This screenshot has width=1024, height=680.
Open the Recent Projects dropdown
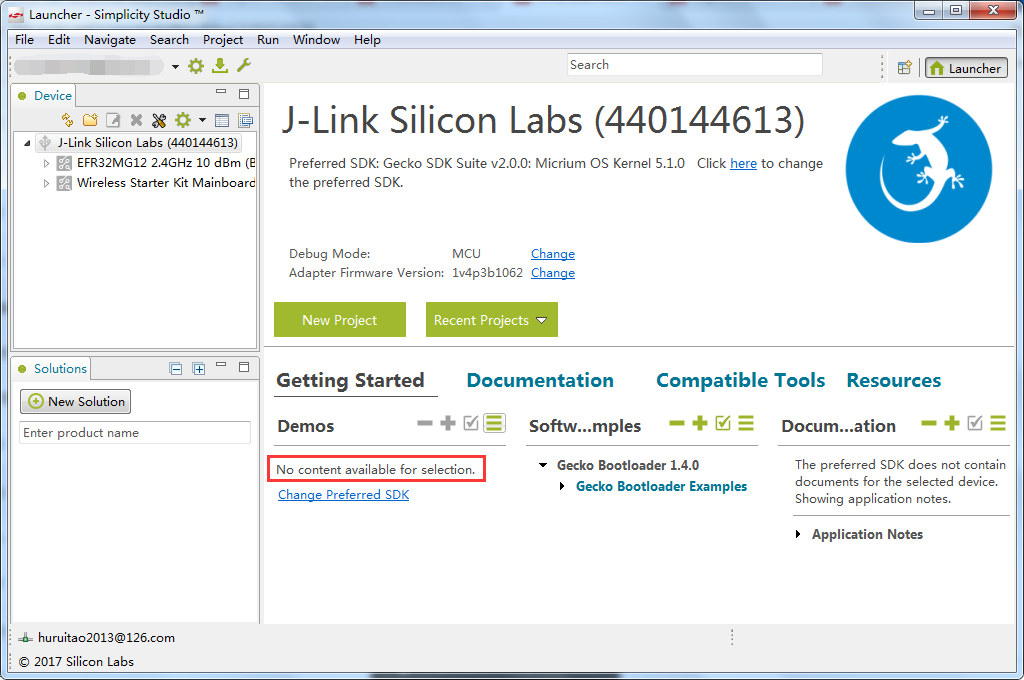[x=492, y=320]
